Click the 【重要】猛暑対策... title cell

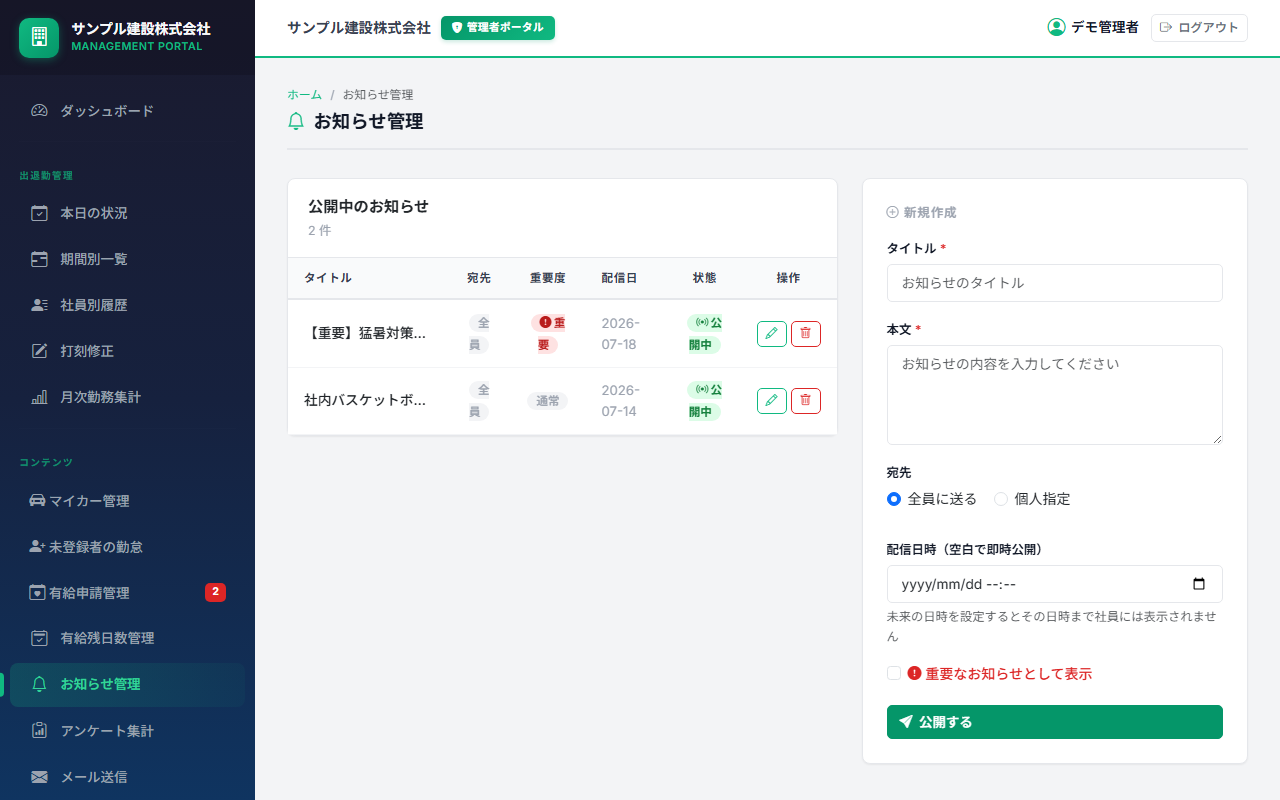click(x=365, y=333)
